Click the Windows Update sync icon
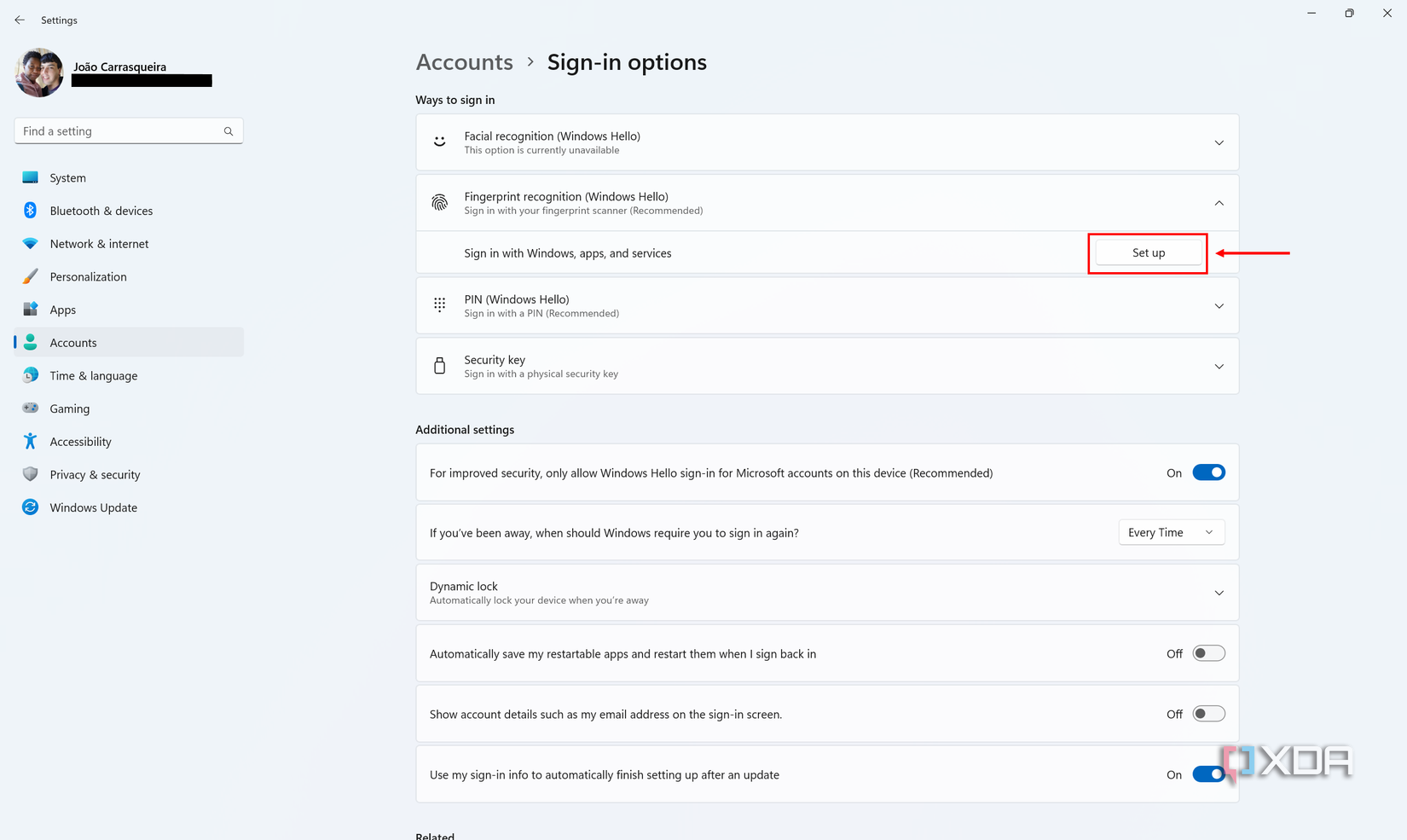The height and width of the screenshot is (840, 1407). tap(30, 507)
